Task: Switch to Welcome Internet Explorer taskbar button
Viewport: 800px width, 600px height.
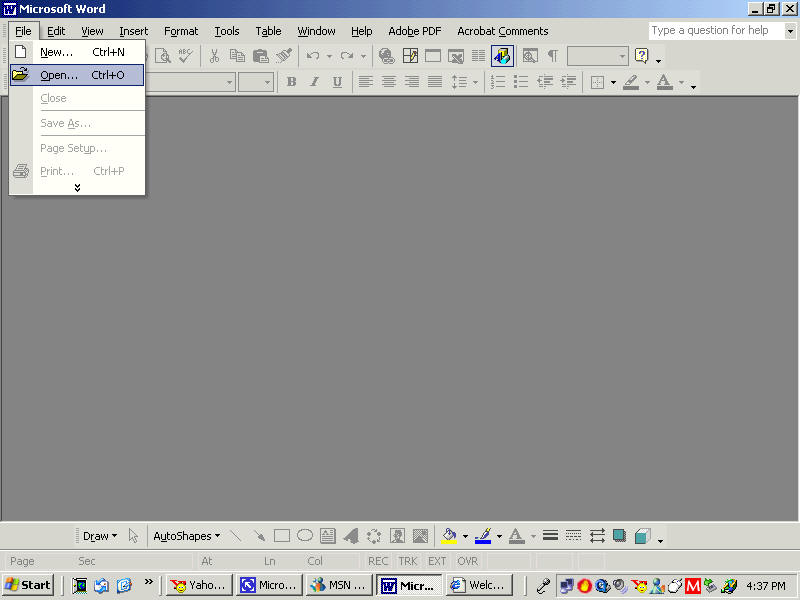Action: [479, 585]
